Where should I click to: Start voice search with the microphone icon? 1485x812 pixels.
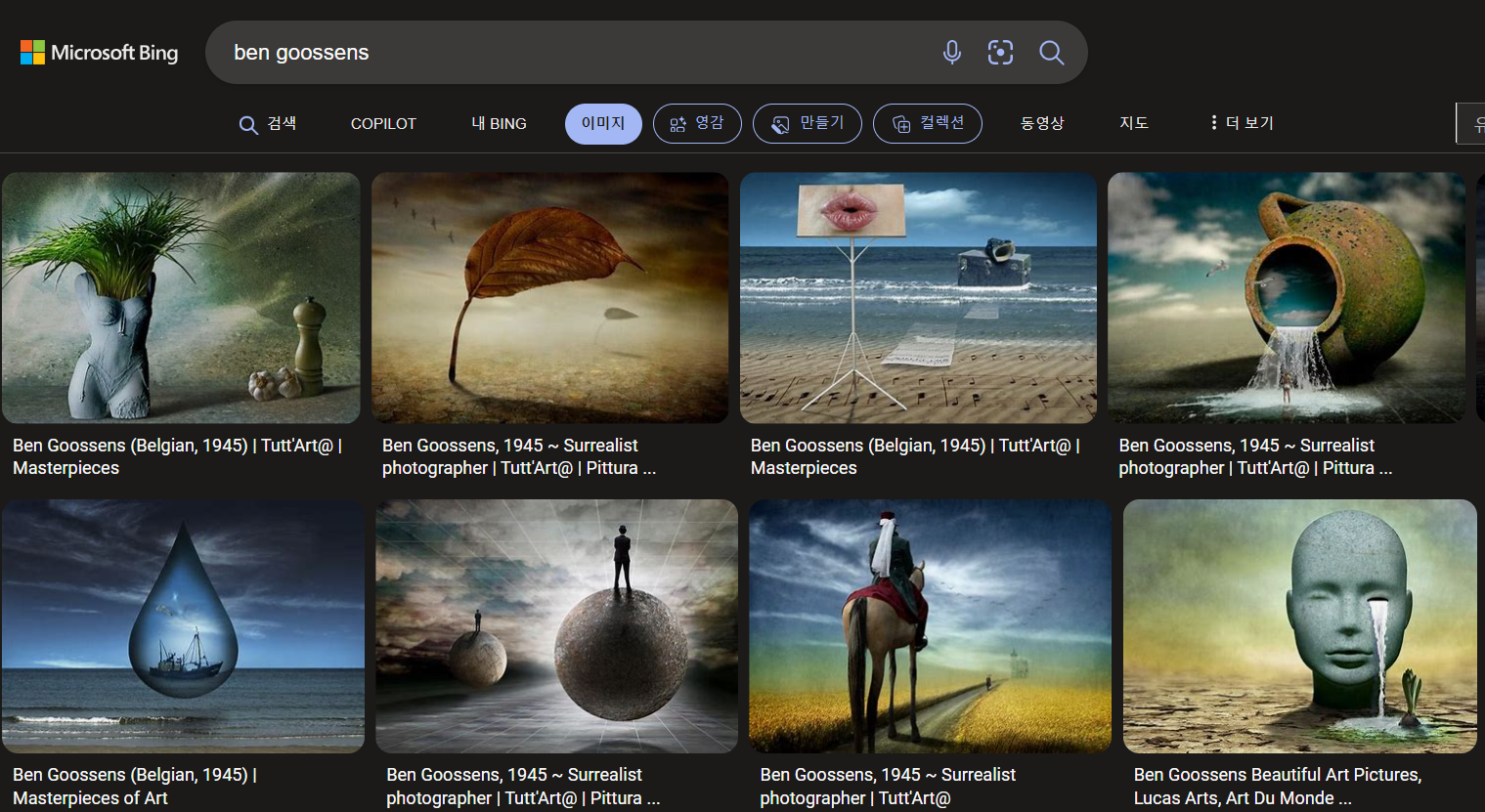tap(951, 52)
